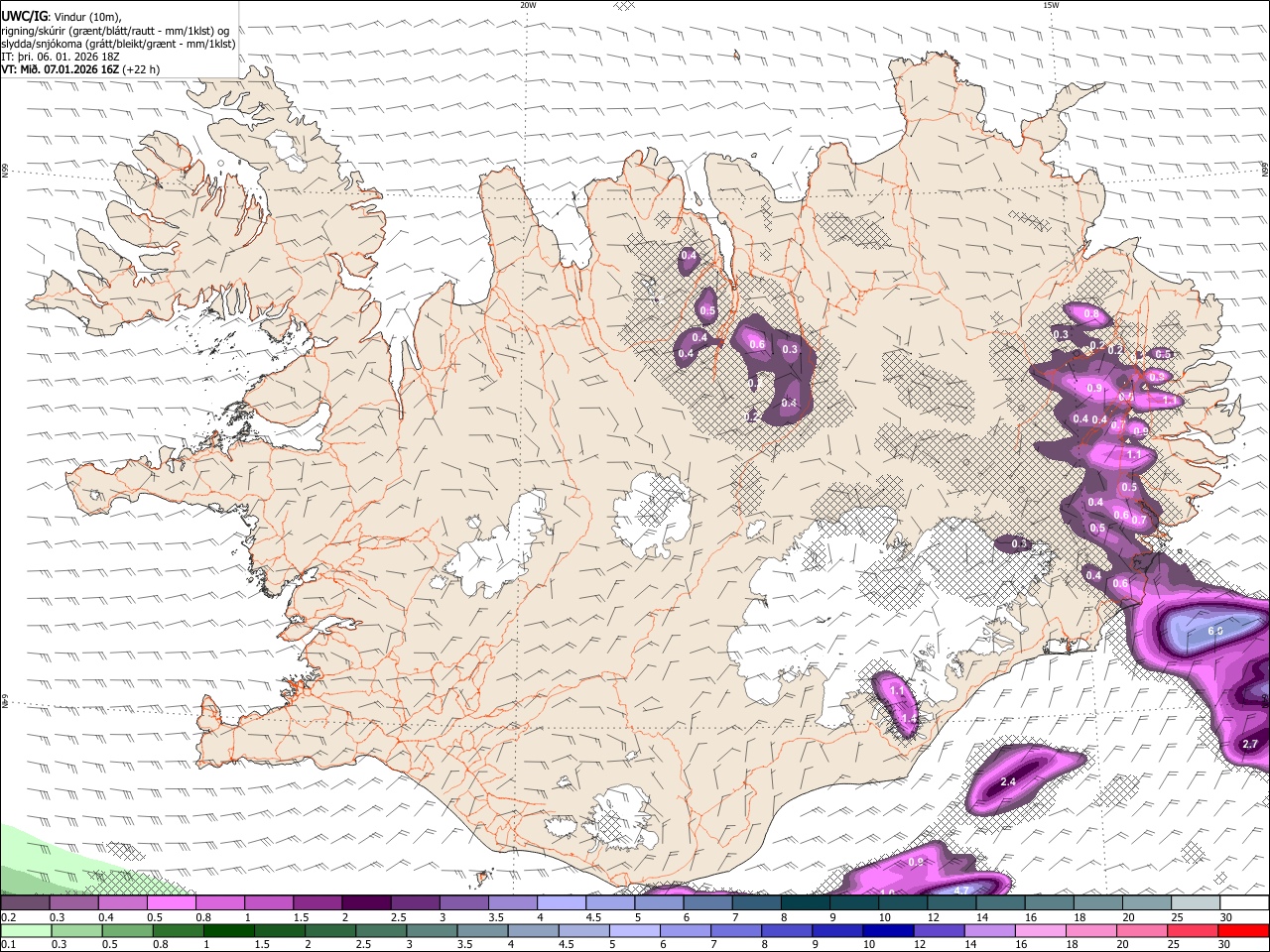Click the '1.4' precipitation value label
1270x952 pixels.
coord(909,718)
